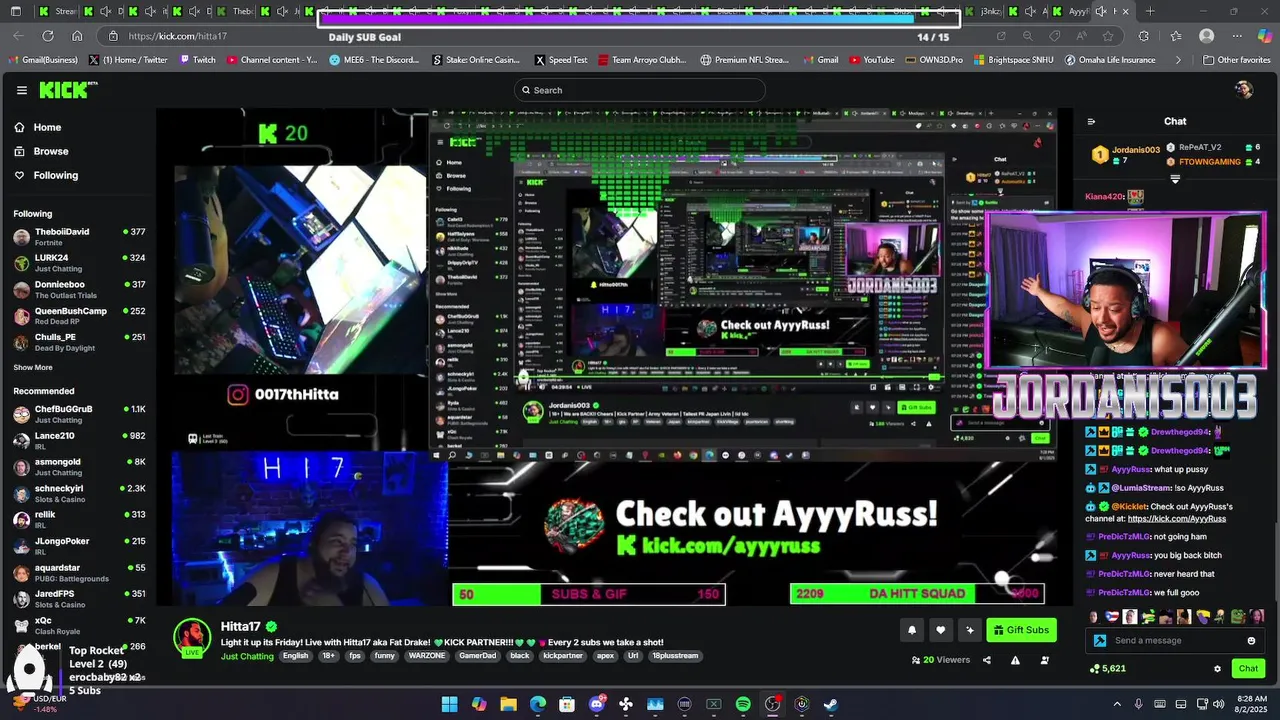Image resolution: width=1280 pixels, height=720 pixels.
Task: Expand followed channels with Show More
Action: pos(33,368)
